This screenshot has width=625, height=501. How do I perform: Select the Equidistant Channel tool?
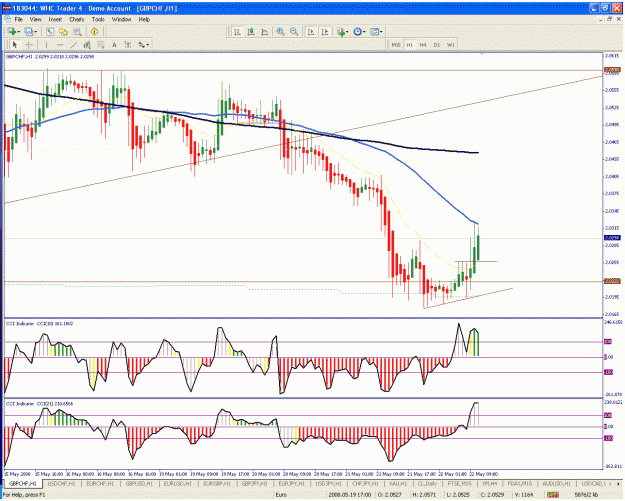[87, 45]
